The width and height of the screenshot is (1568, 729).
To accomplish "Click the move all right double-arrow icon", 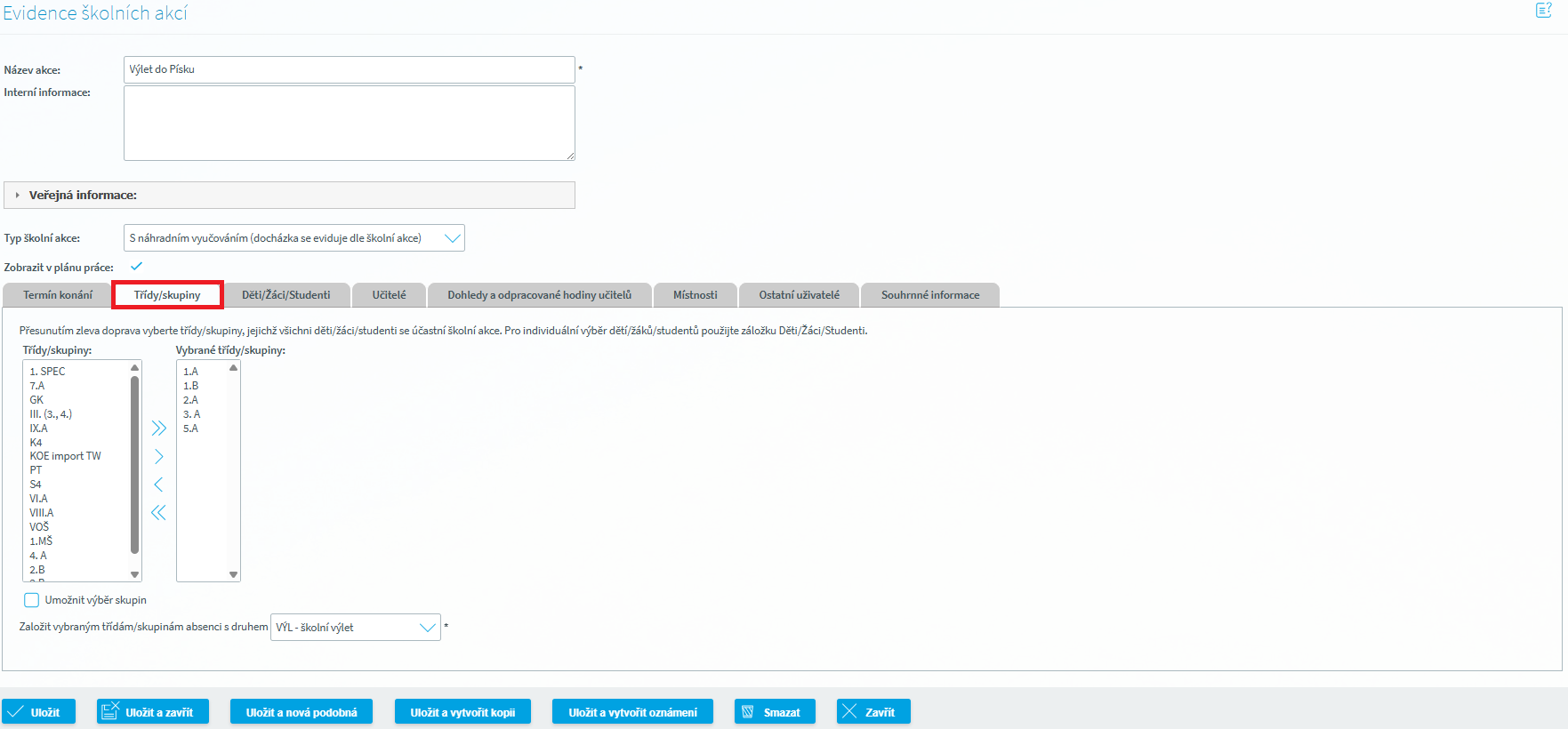I will [158, 429].
